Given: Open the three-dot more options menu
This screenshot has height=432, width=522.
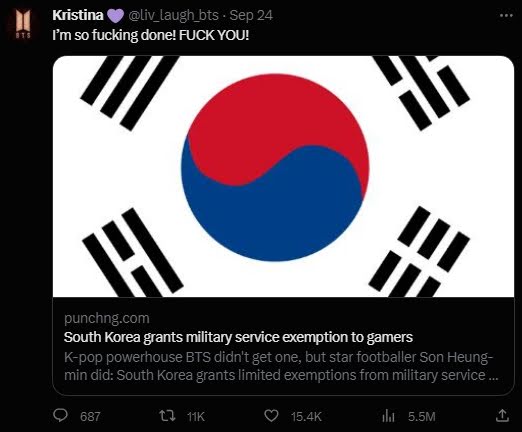Looking at the screenshot, I should pyautogui.click(x=506, y=15).
